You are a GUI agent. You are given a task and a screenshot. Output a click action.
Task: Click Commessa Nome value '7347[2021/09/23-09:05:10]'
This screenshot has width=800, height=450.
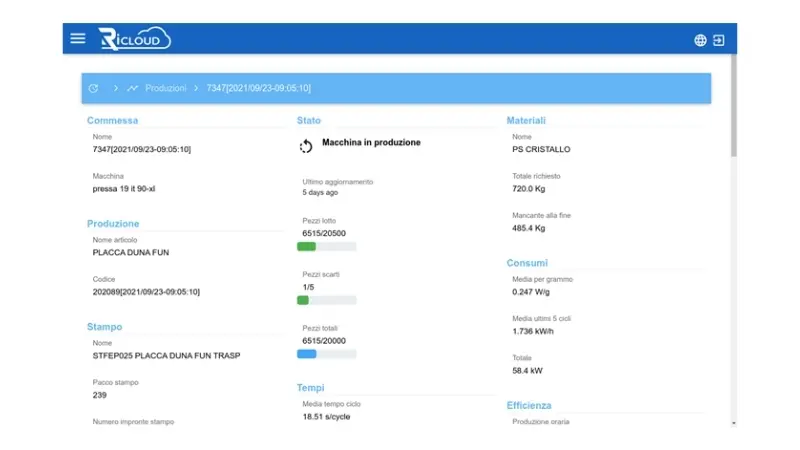(142, 149)
